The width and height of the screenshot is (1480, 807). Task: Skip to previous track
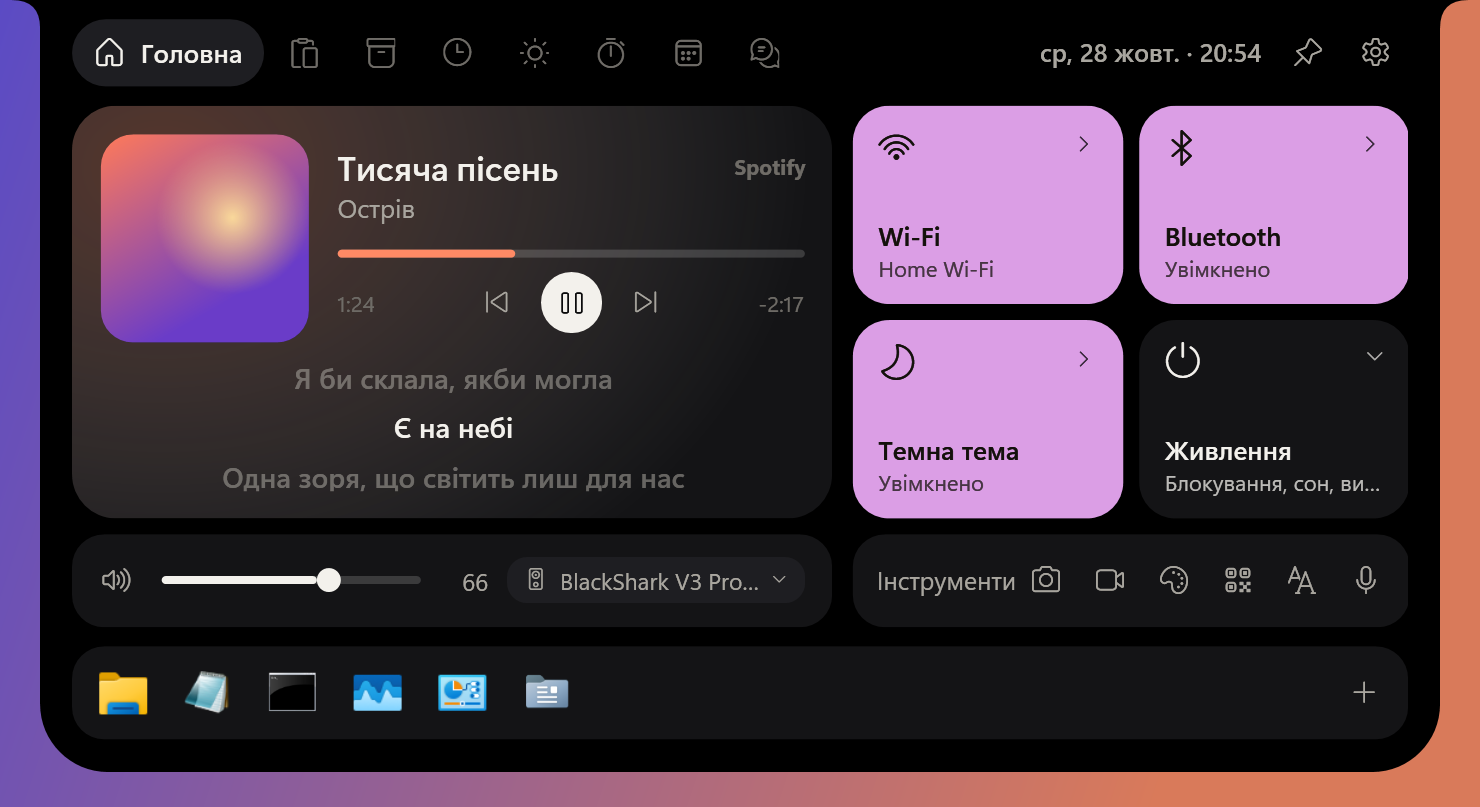click(497, 302)
